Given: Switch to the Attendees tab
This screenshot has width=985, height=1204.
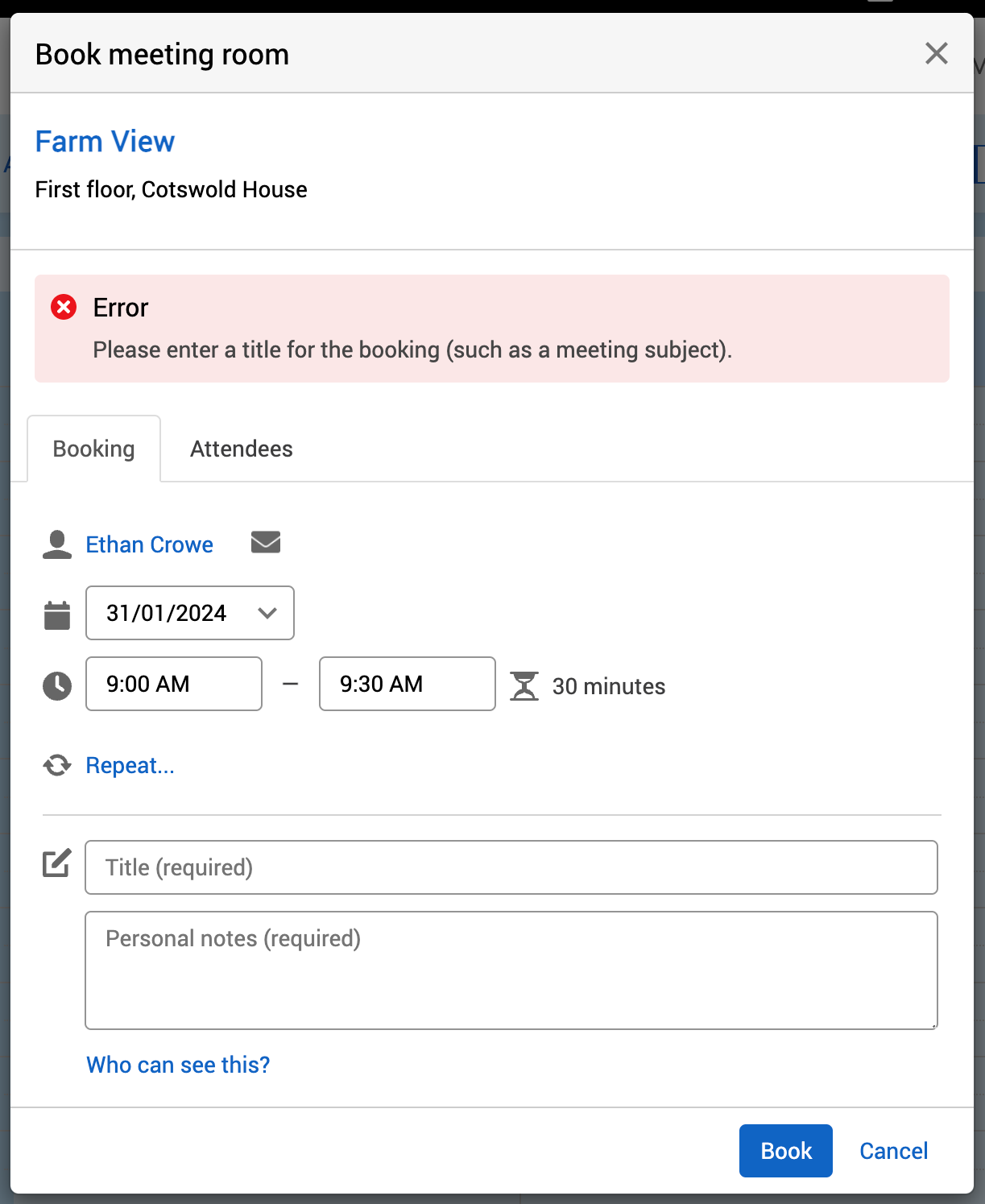Looking at the screenshot, I should 241,449.
